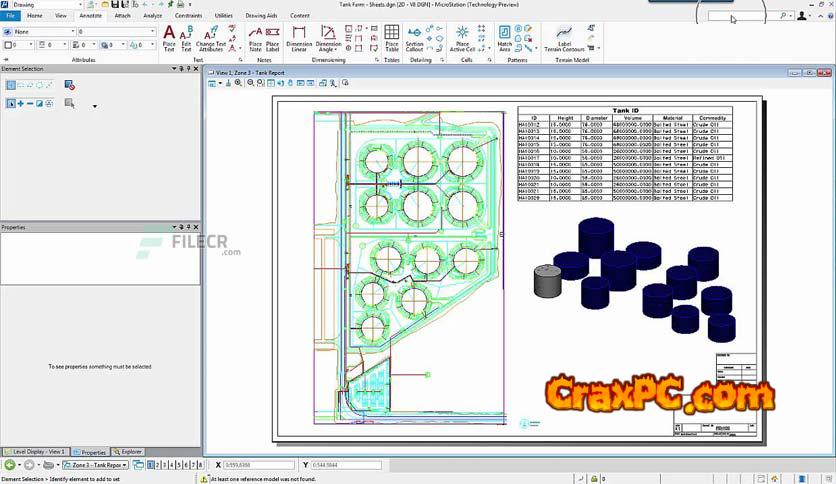Click the Edit Text tool
Screen dimensions: 836x484
[x=186, y=38]
